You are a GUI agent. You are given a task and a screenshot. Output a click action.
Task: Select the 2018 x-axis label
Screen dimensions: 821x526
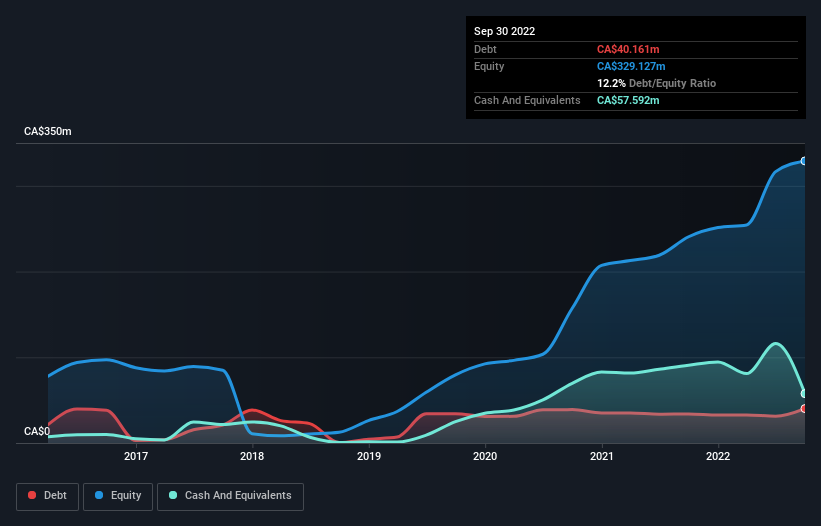click(252, 456)
